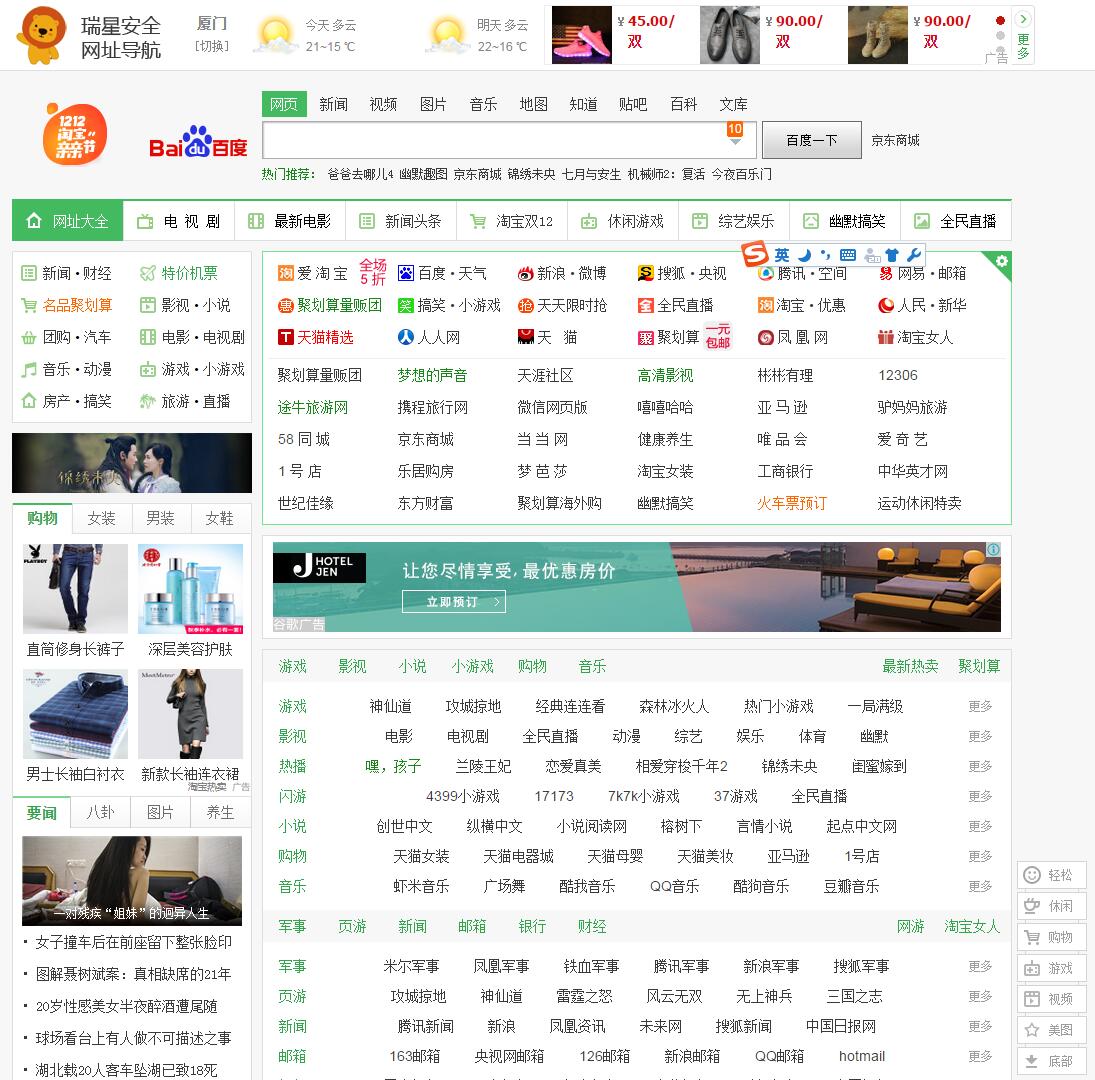Open 轻松 smiley sidebar icon
The width and height of the screenshot is (1095, 1080).
1052,875
